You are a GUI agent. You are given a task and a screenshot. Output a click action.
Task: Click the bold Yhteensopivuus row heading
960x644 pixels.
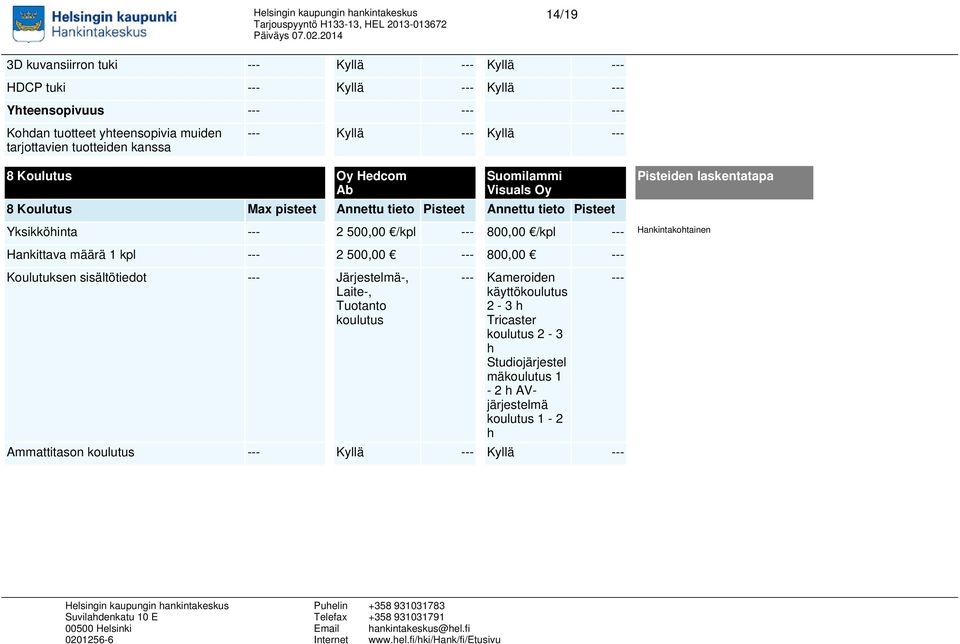[55, 111]
